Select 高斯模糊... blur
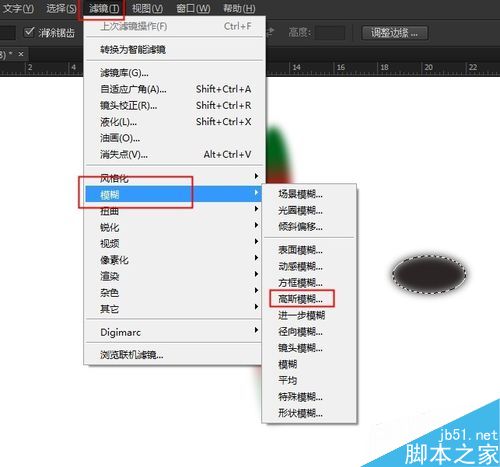 click(x=309, y=299)
